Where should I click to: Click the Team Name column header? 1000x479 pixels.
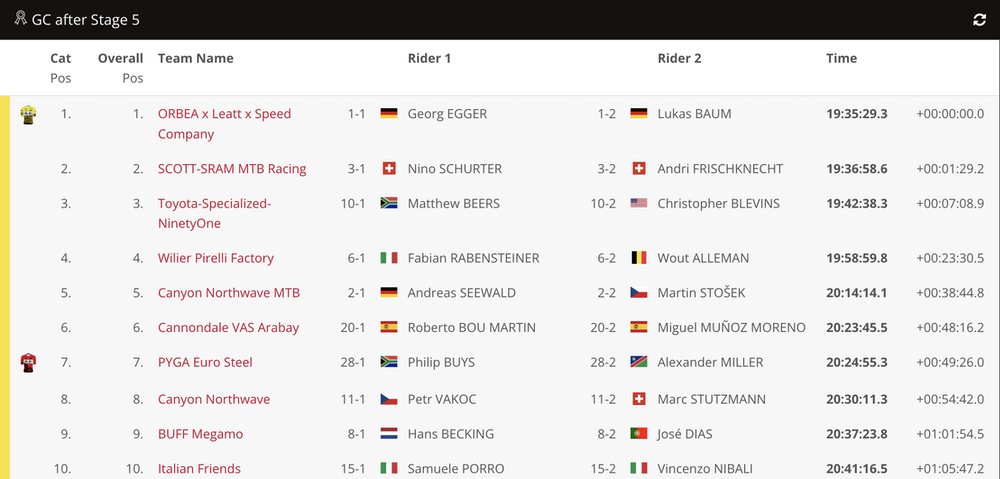(196, 58)
